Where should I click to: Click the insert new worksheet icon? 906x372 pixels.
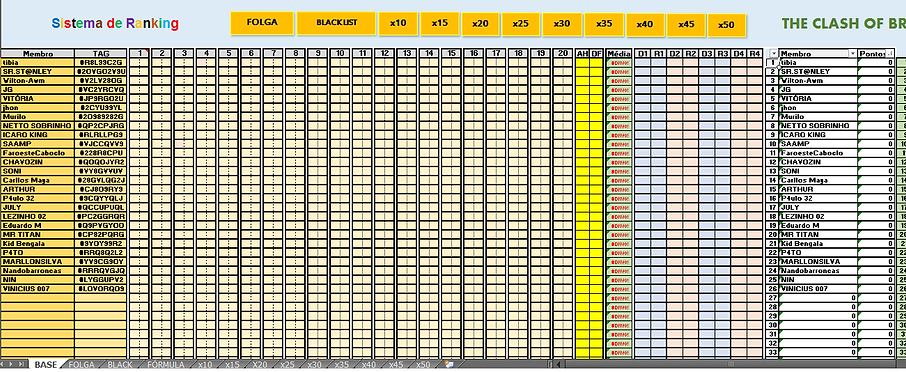point(449,364)
